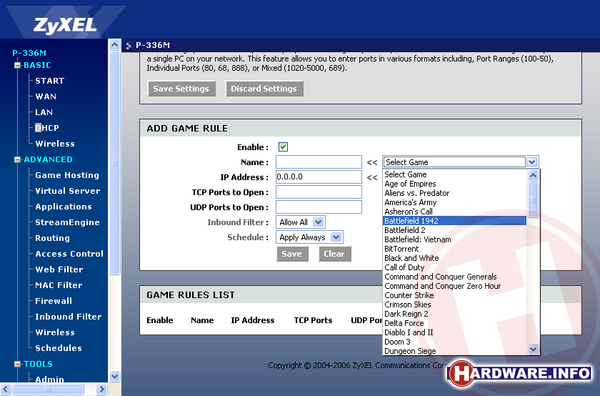Focus the IP Address input field
The width and height of the screenshot is (600, 396).
318,177
